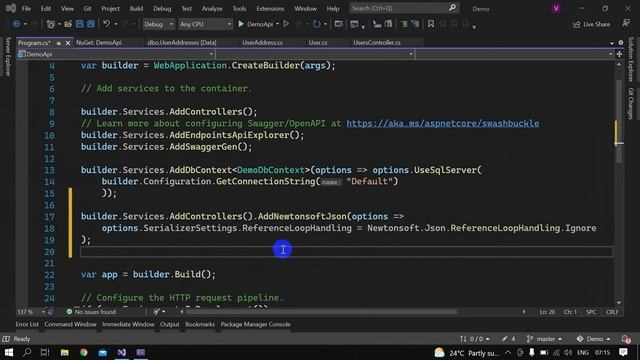640x360 pixels.
Task: Open the Tools menu
Action: click(239, 9)
